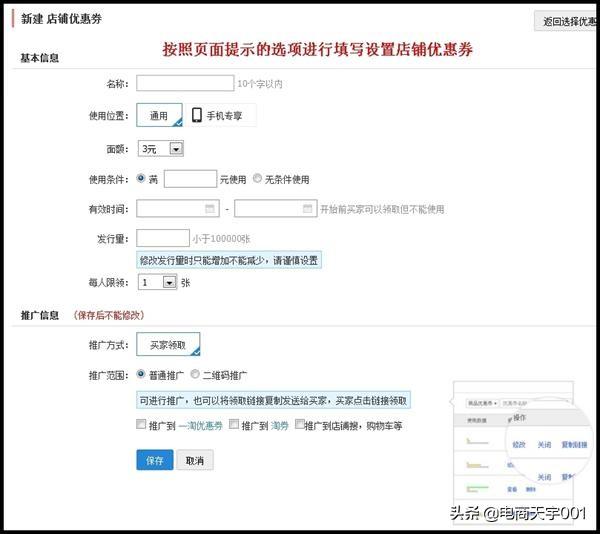Click the 复制链接 link in preview

point(574,445)
